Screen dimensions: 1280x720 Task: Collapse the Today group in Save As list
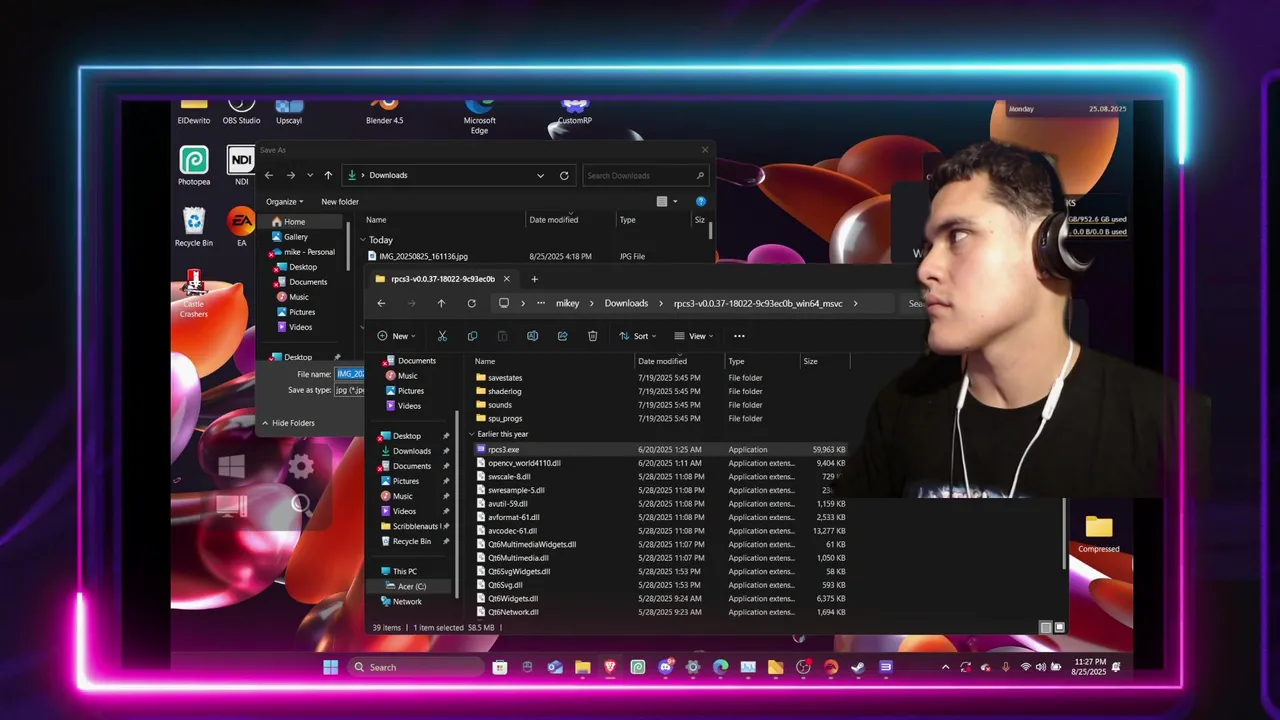[363, 240]
